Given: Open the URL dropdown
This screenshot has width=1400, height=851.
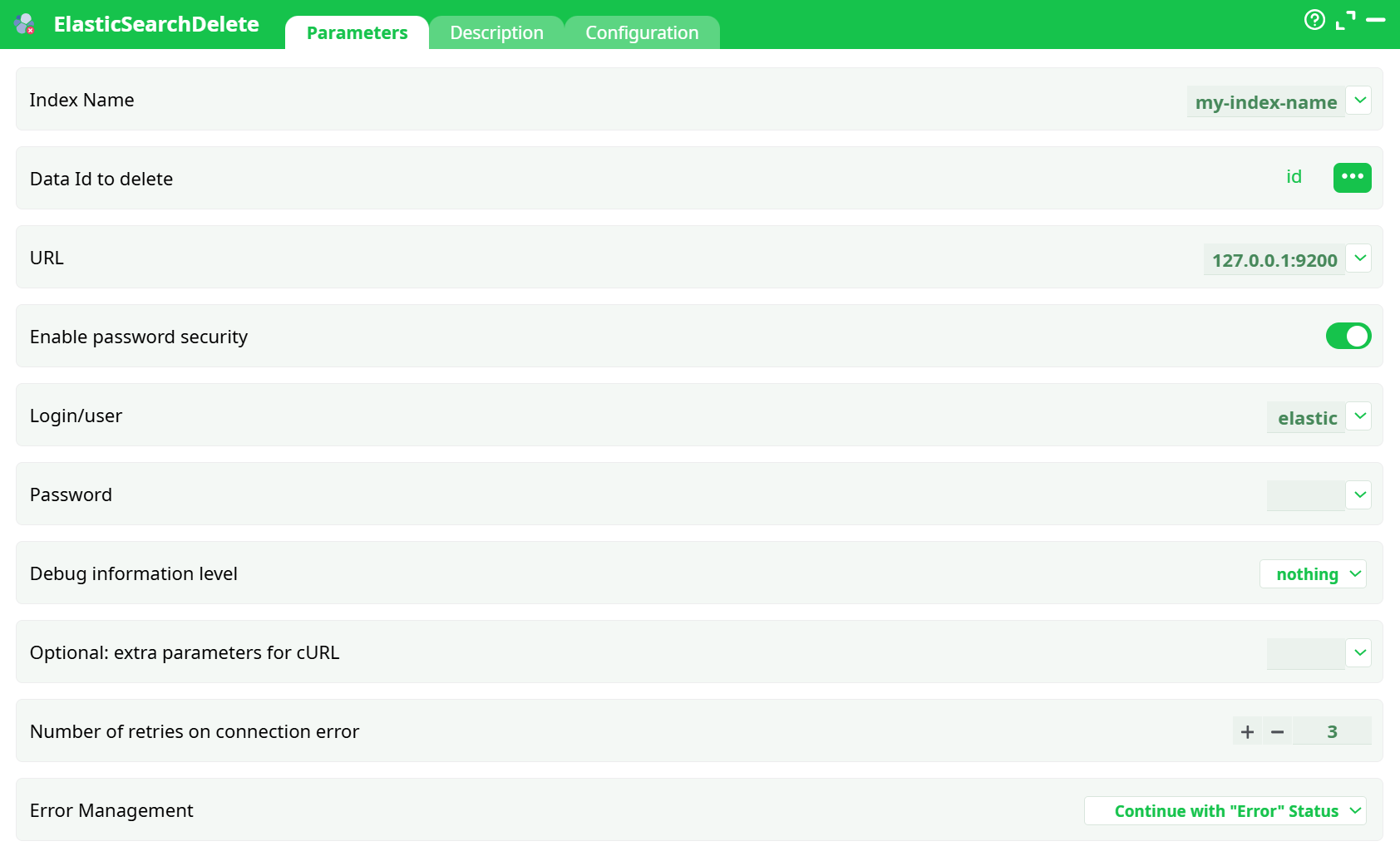Looking at the screenshot, I should click(1360, 258).
